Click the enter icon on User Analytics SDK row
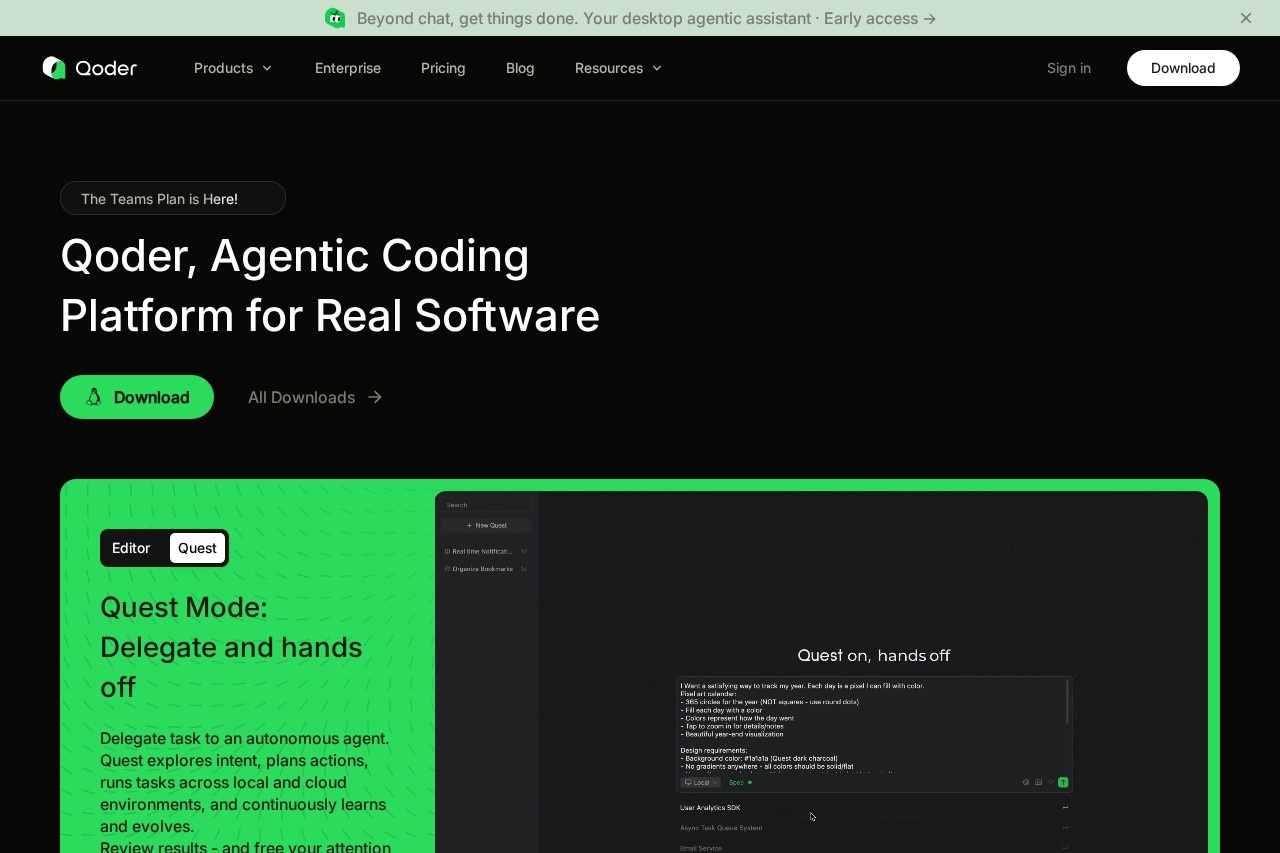The height and width of the screenshot is (853, 1280). pyautogui.click(x=1065, y=807)
